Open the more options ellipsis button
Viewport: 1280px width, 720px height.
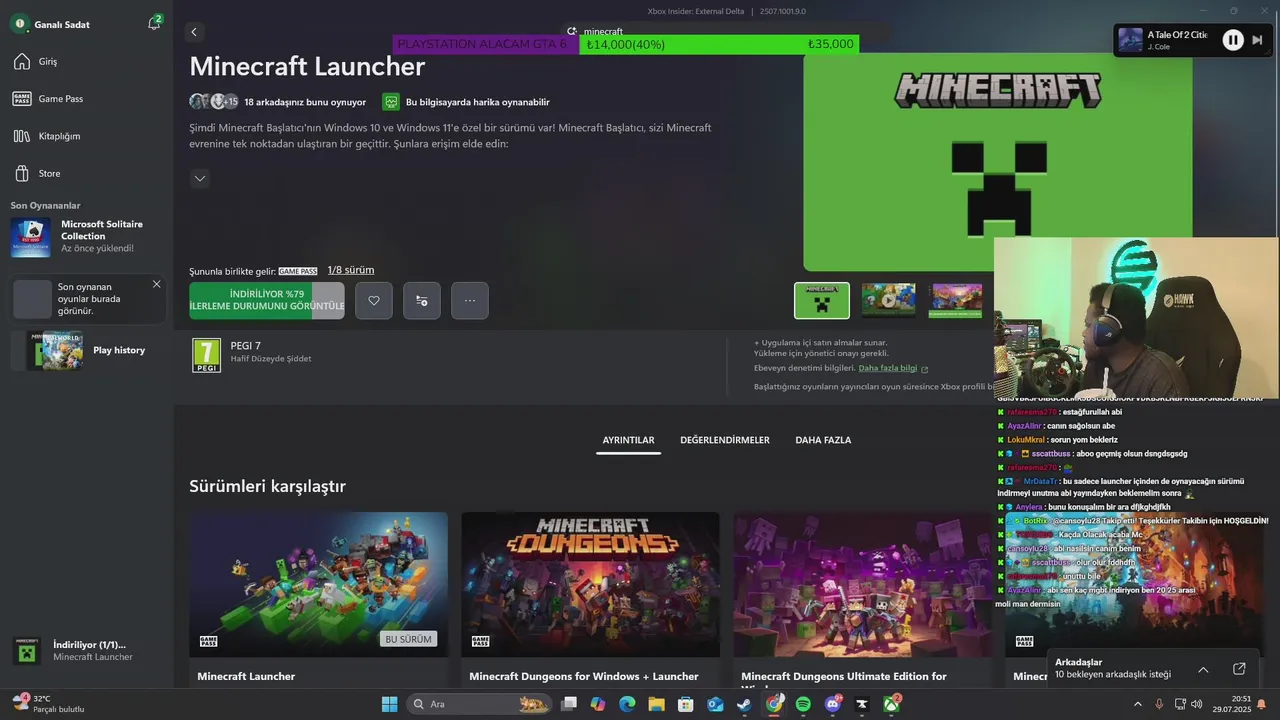(470, 300)
